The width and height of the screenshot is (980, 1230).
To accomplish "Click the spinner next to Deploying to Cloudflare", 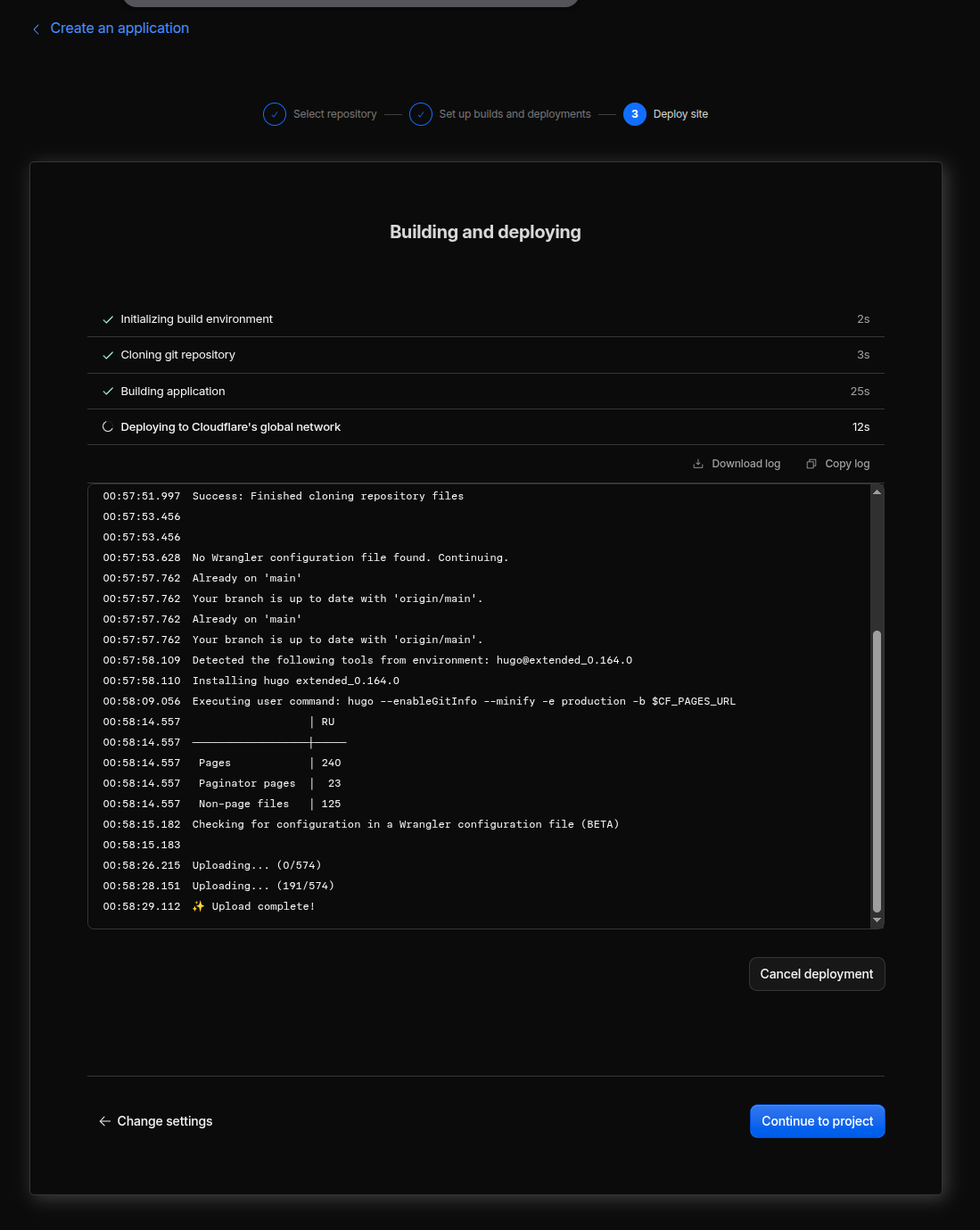I will point(108,427).
